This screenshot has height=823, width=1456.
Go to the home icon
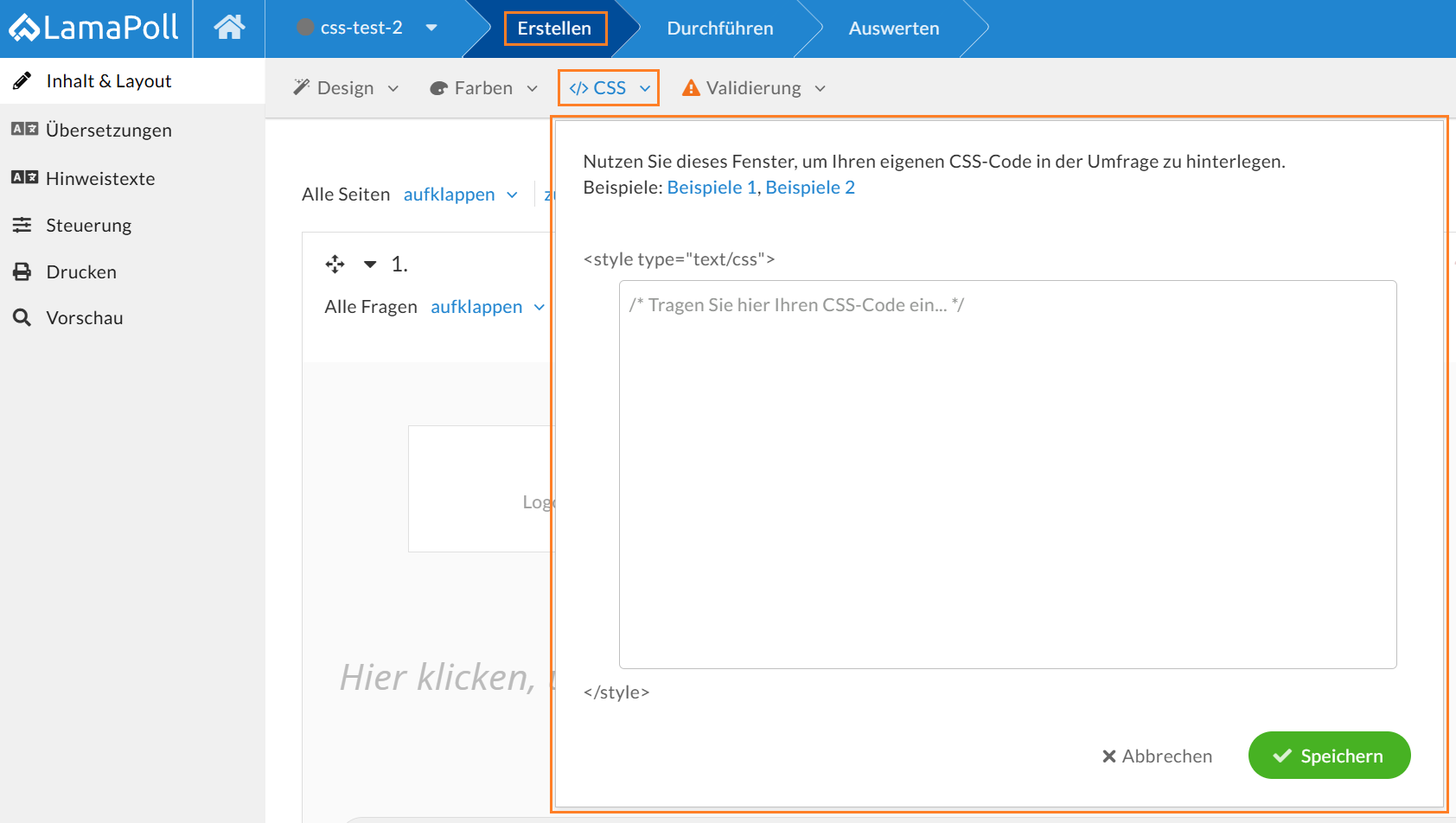click(229, 28)
